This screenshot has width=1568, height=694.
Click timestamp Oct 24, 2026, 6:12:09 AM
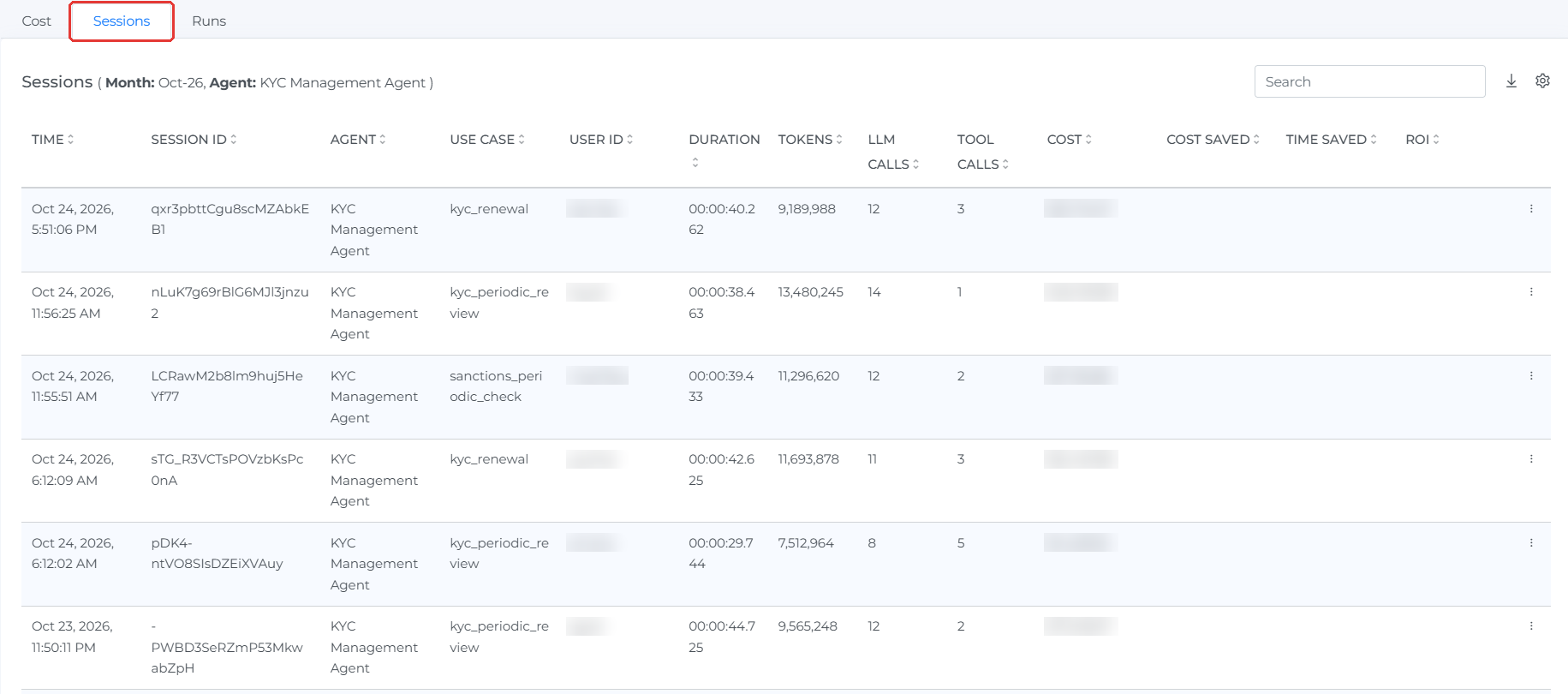pyautogui.click(x=73, y=470)
